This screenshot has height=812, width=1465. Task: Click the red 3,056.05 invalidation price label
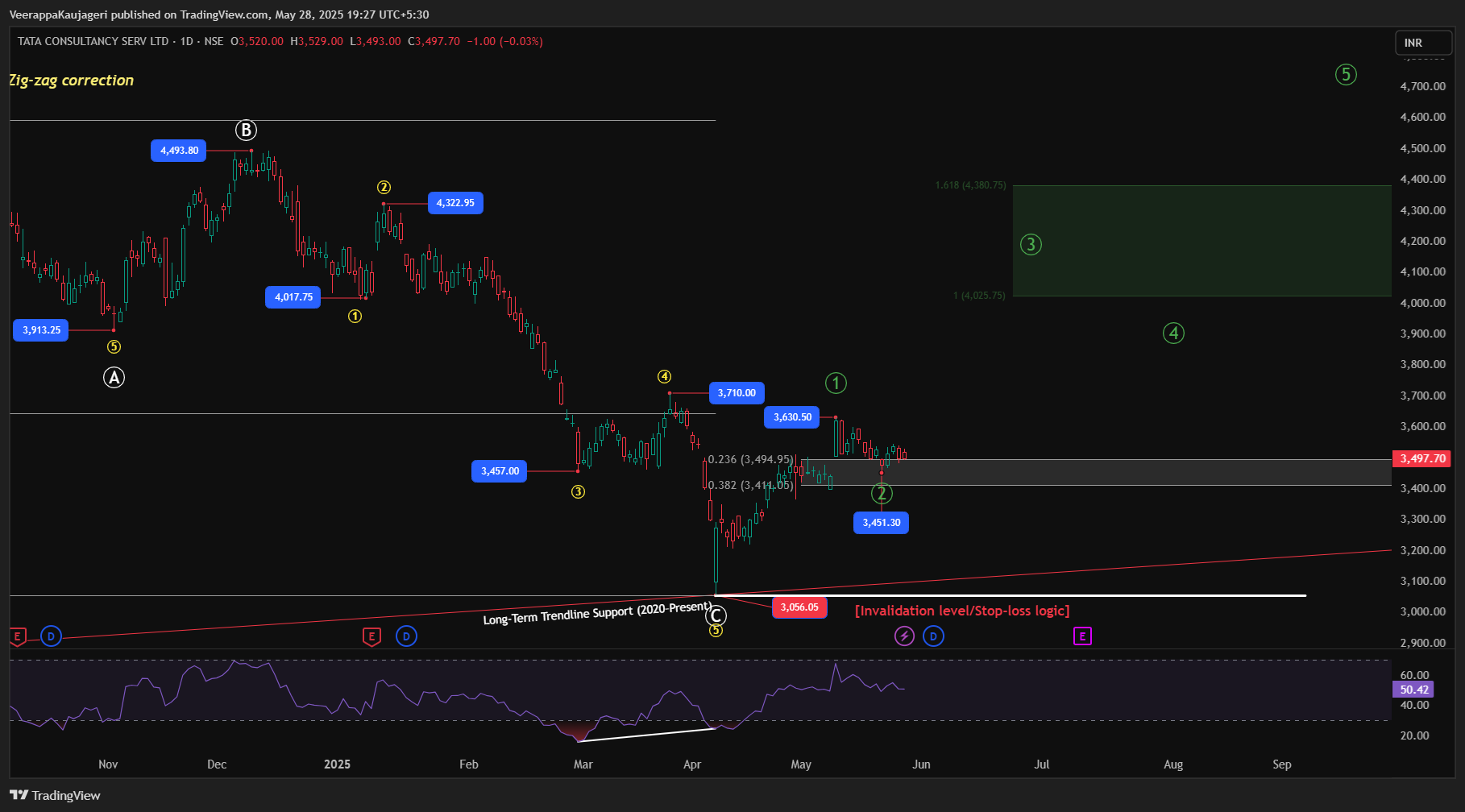coord(799,607)
